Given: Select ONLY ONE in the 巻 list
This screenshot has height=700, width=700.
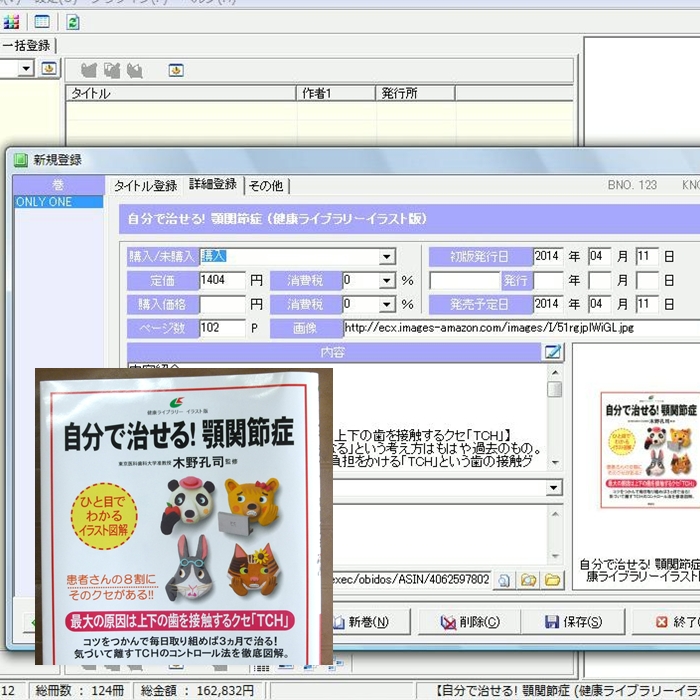Looking at the screenshot, I should [58, 202].
